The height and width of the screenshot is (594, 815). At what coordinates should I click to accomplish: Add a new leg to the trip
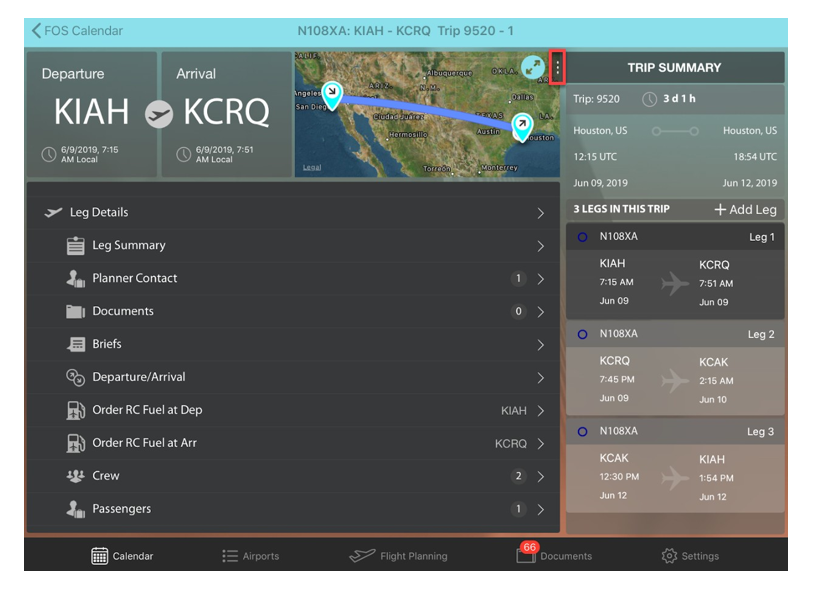(745, 210)
